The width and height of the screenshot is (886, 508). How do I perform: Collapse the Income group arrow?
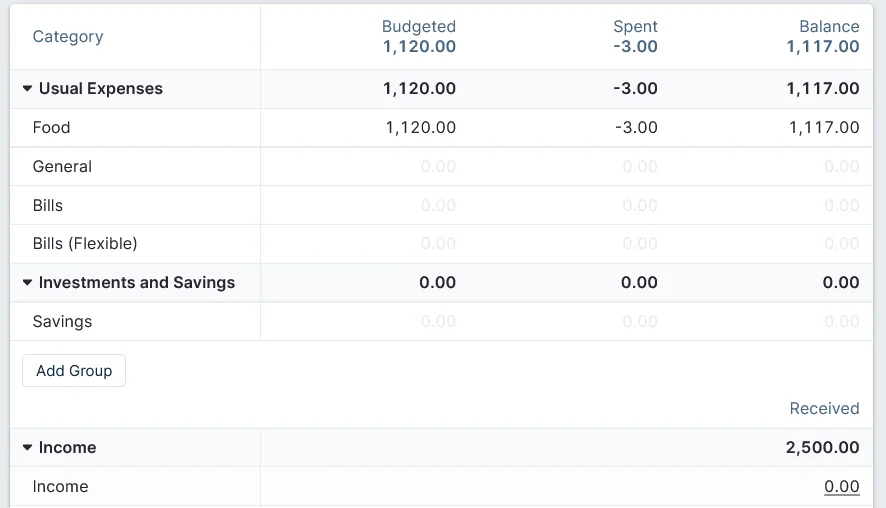[27, 448]
